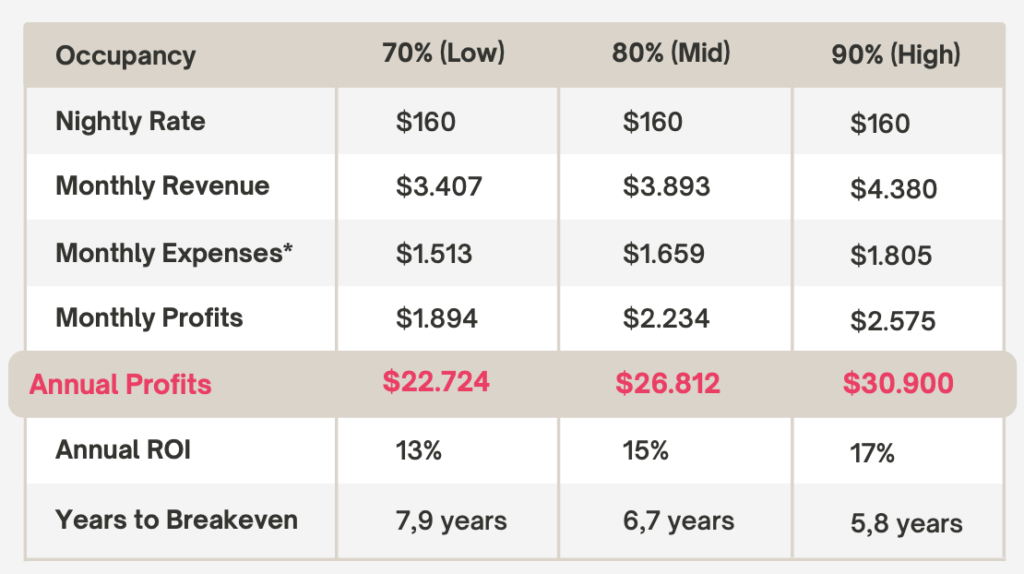Select the 7,9 years breakeven value
Screen dimensions: 1024x574
tap(451, 521)
